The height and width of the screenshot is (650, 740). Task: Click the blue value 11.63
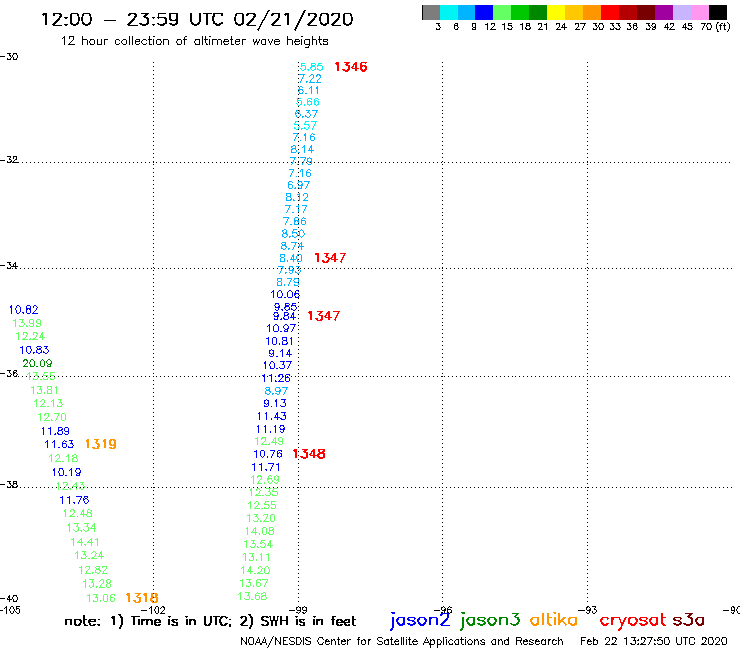point(59,444)
